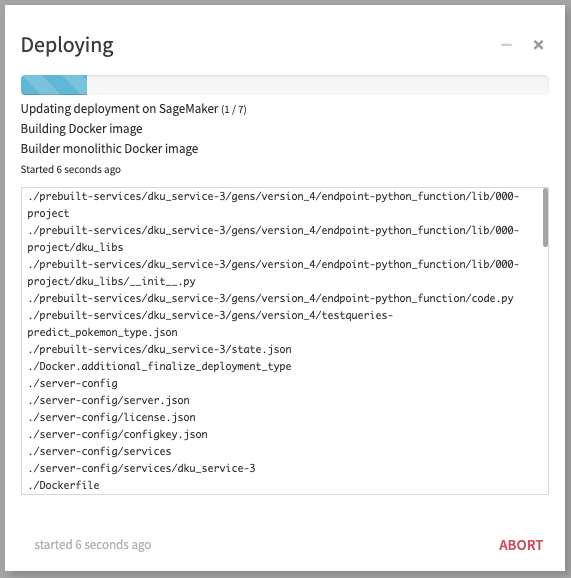Click log line './server-config/server.json'
Screen dimensions: 571x578
click(x=109, y=400)
